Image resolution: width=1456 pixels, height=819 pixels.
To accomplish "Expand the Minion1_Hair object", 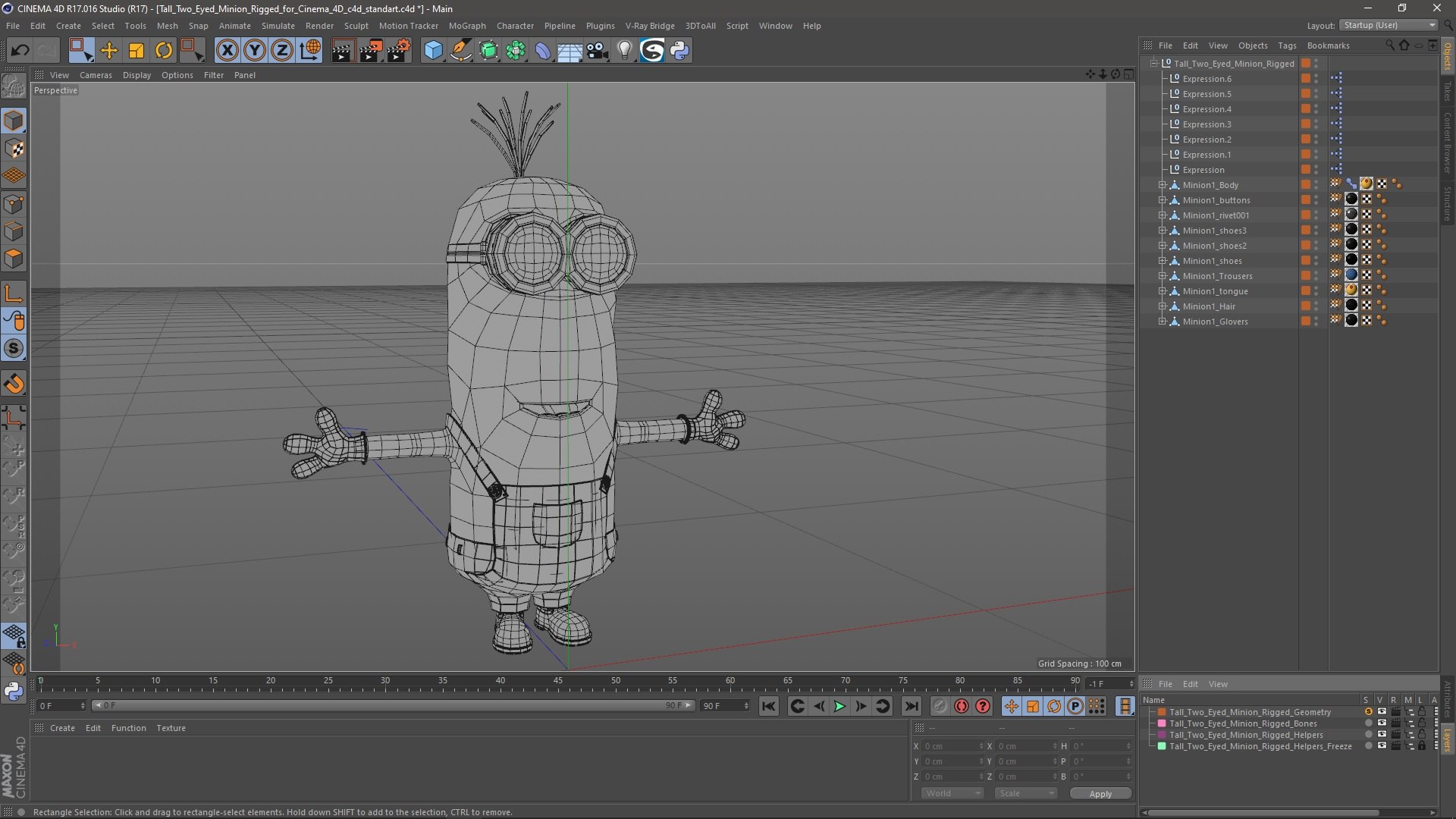I will tap(1162, 306).
